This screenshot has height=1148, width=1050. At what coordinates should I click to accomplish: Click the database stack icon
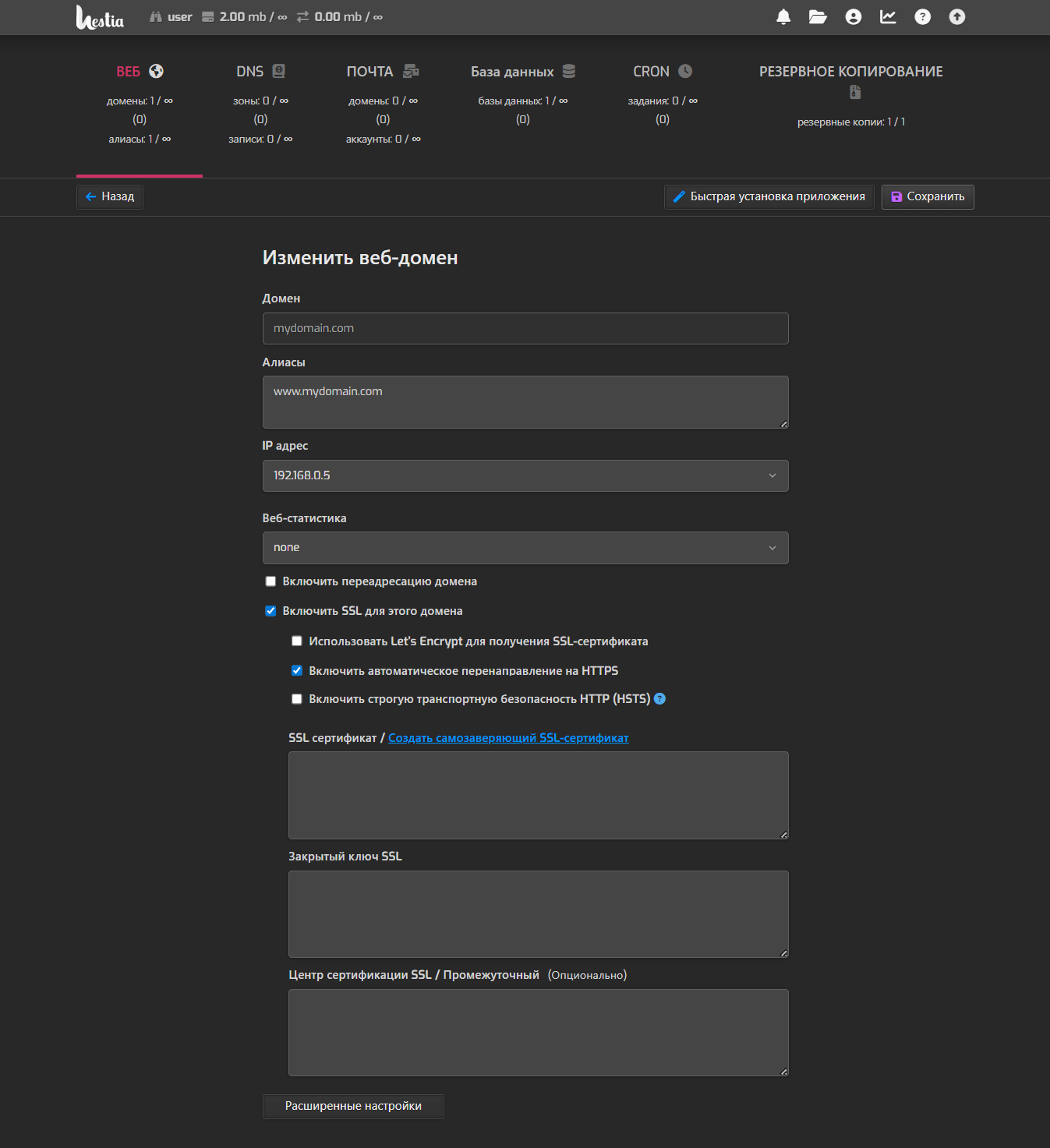coord(569,71)
